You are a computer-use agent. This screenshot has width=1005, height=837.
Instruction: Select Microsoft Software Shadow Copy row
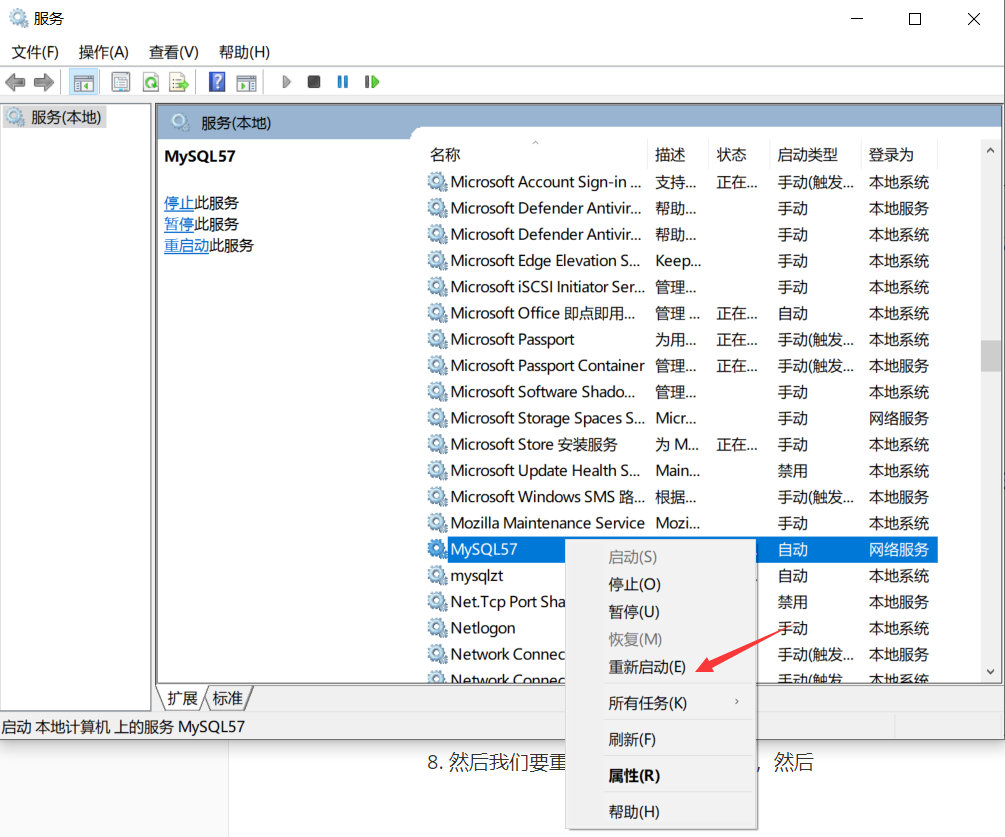[x=681, y=392]
